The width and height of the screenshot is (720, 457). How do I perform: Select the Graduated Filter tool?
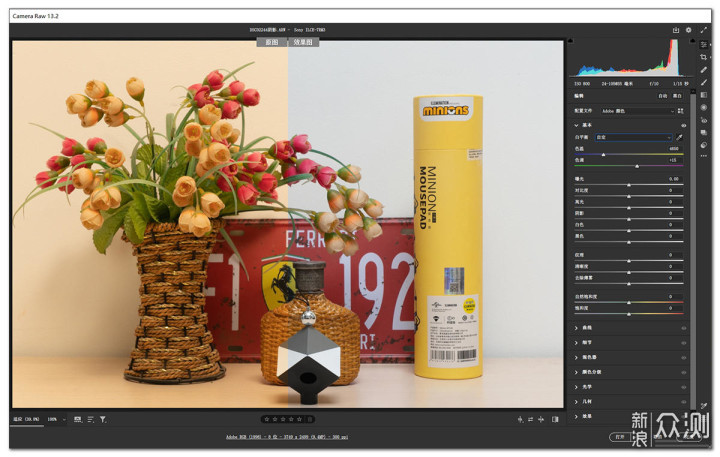click(x=703, y=95)
